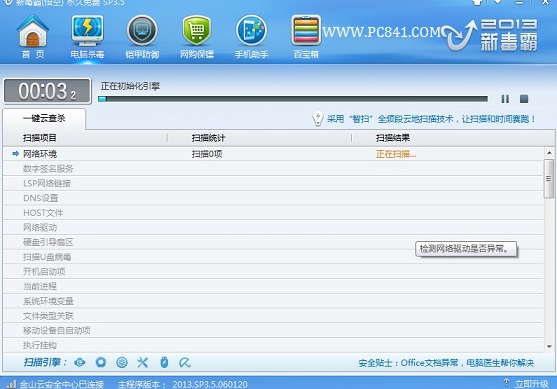Click the blue arrow beside 网络环境
The image size is (557, 389).
15,154
